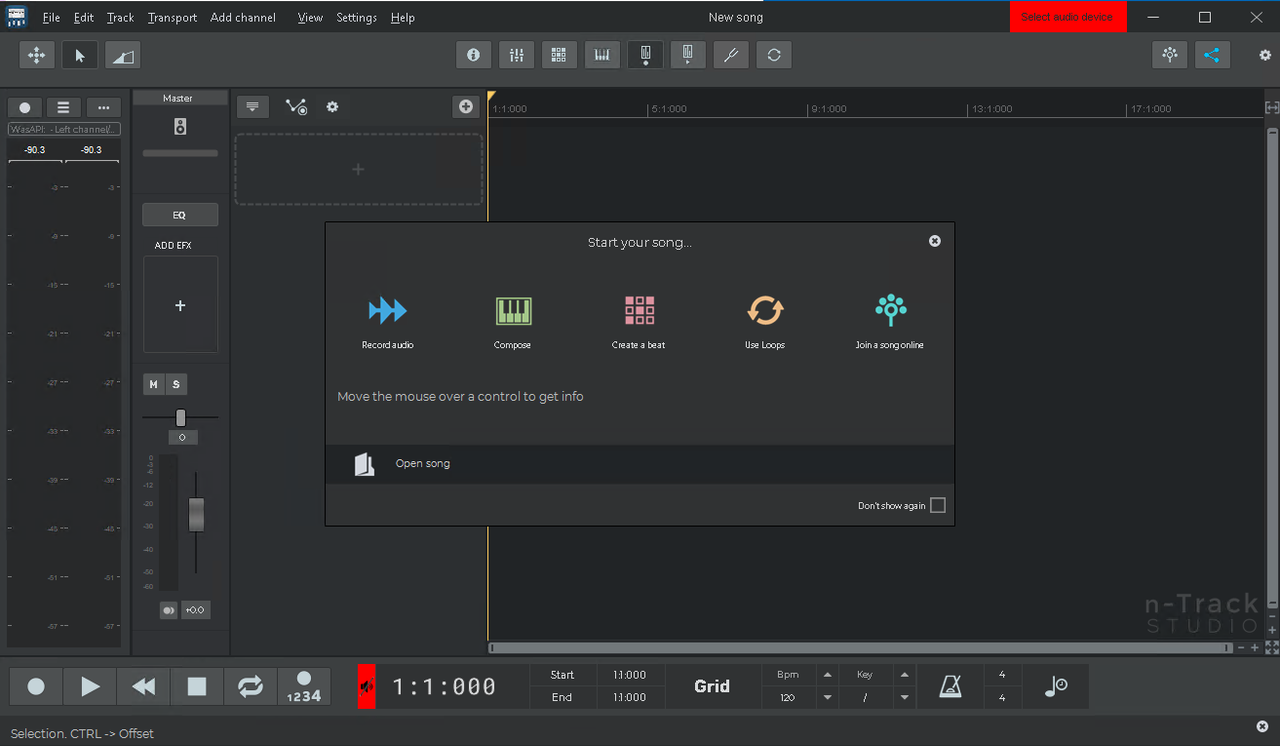
Task: Click the horizontal timeline scrollbar
Action: (860, 648)
